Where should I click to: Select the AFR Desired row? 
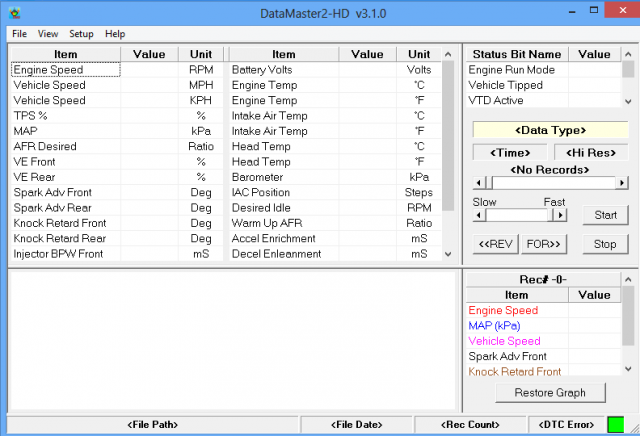[118, 146]
